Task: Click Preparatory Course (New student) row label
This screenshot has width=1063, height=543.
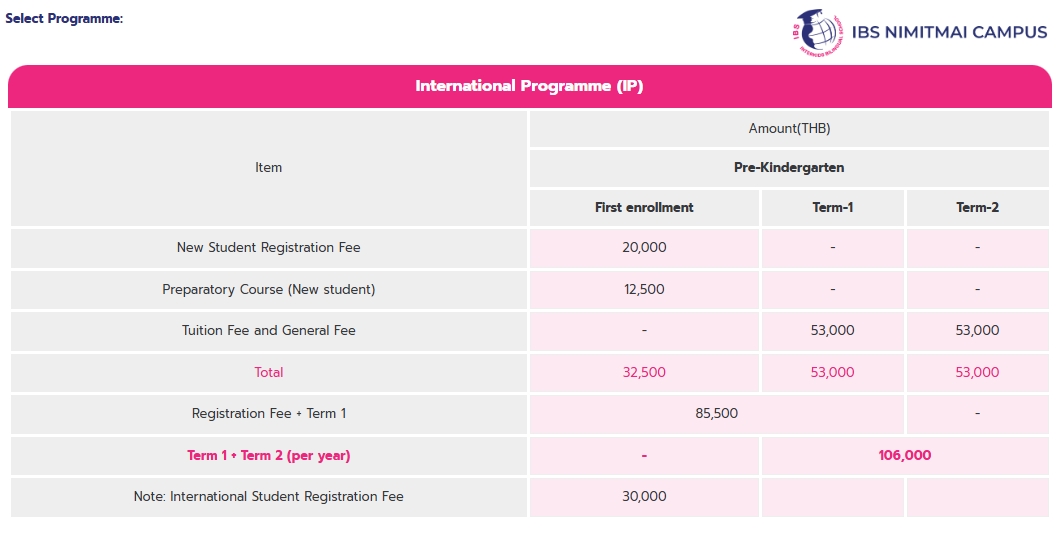Action: (x=268, y=289)
